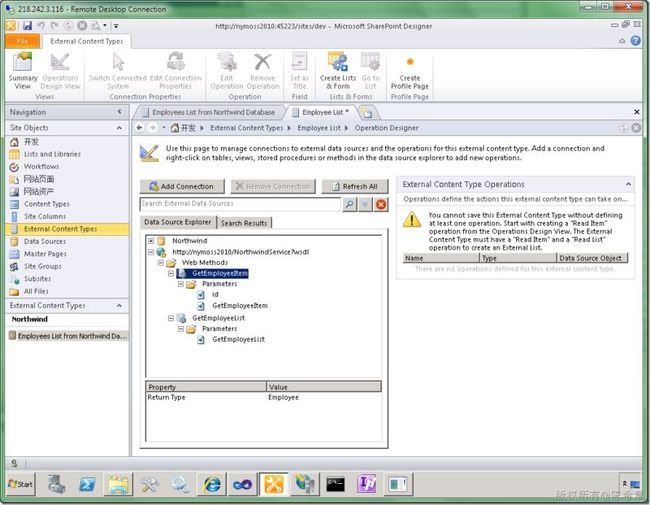Click home icon in breadcrumb bar
This screenshot has width=650, height=505.
[175, 128]
